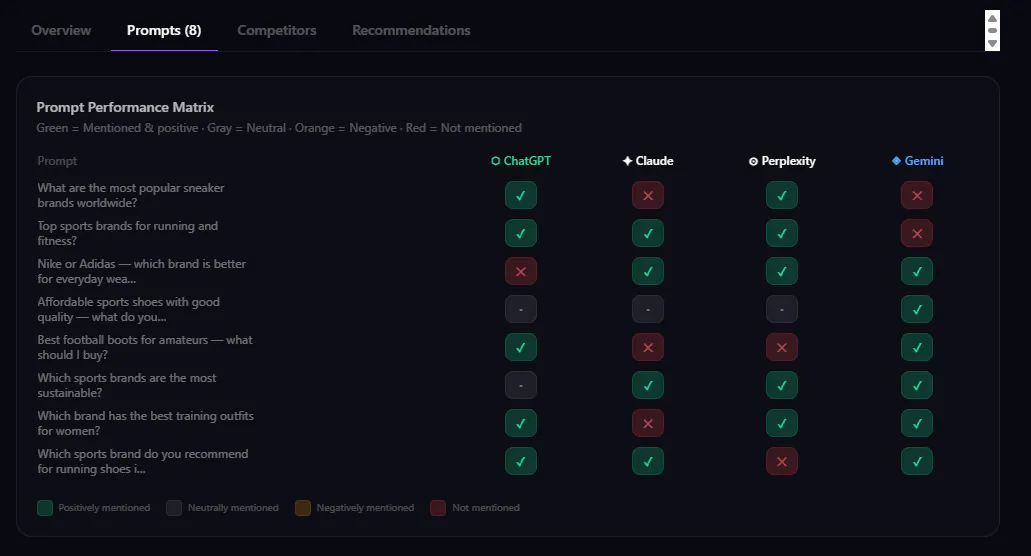Click Claude checkmark for running and fitness prompt
The image size is (1031, 556).
pyautogui.click(x=648, y=233)
